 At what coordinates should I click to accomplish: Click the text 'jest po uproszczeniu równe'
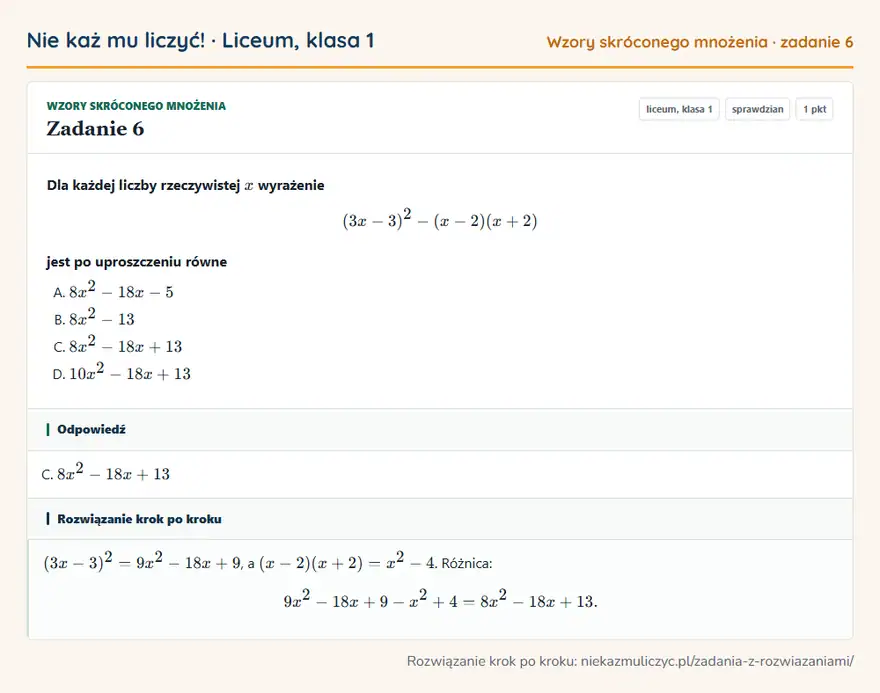[136, 261]
